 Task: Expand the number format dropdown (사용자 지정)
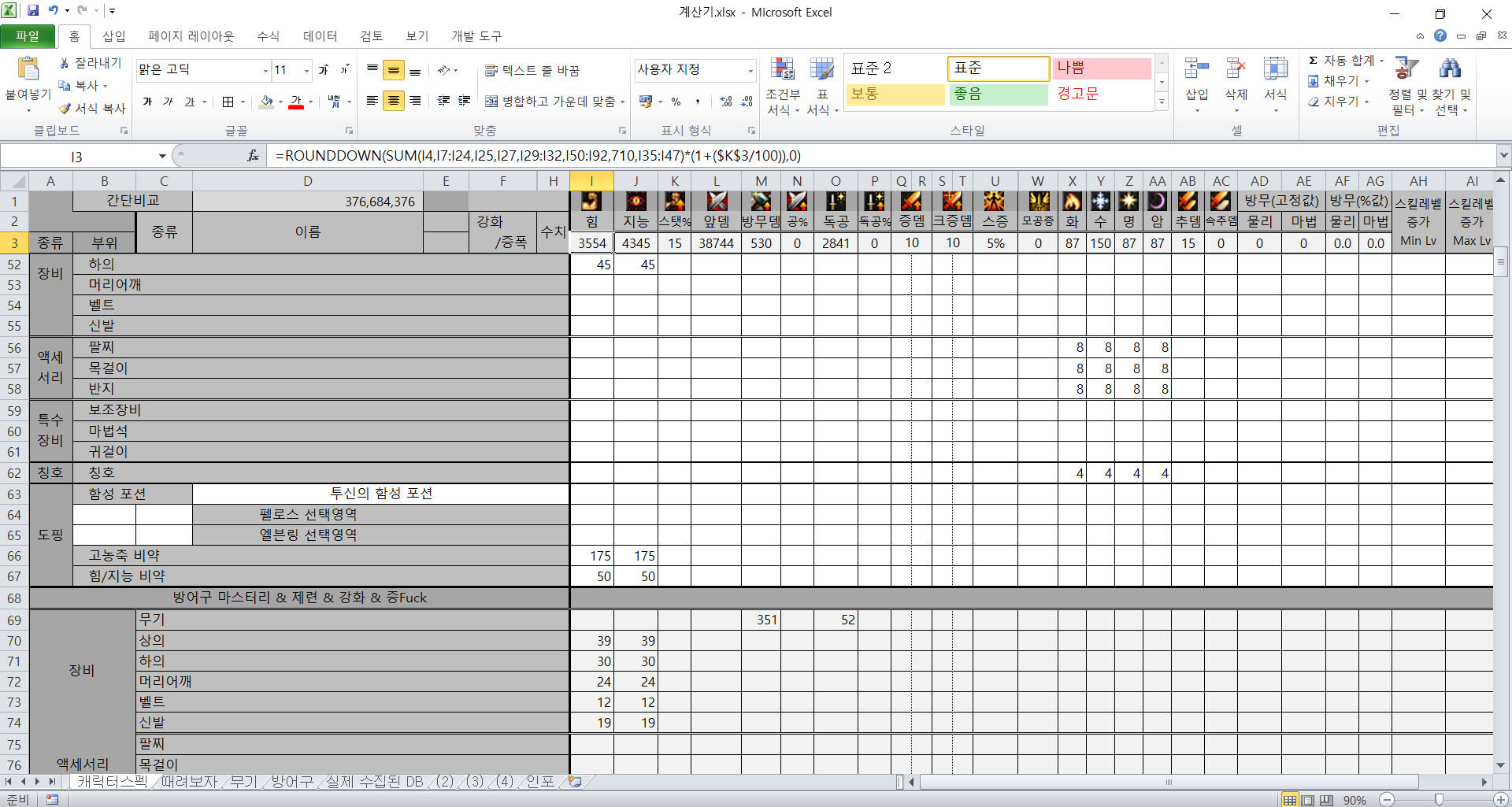pos(750,71)
